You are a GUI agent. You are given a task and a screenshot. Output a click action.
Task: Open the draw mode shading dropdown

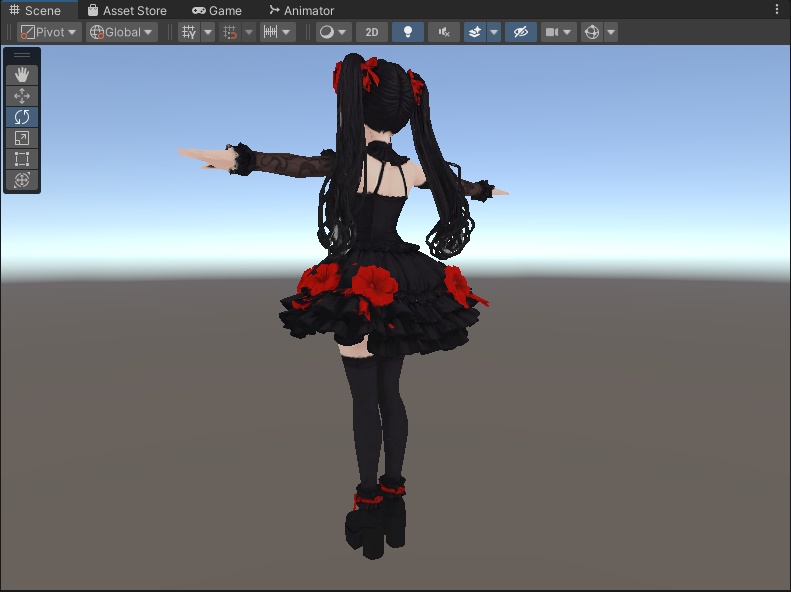[x=333, y=32]
